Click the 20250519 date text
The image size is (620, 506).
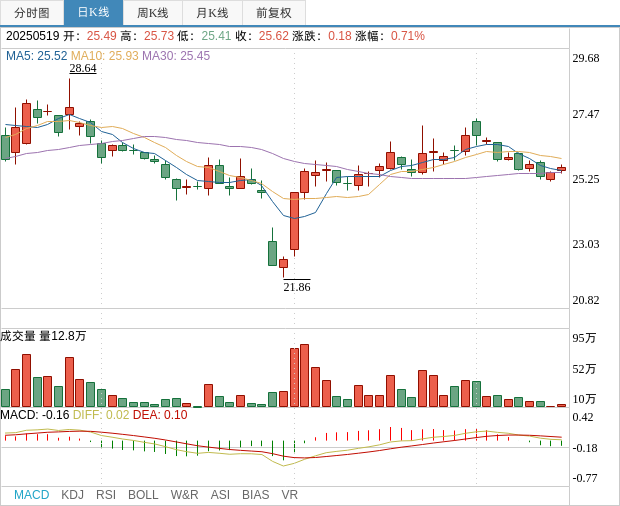point(32,36)
